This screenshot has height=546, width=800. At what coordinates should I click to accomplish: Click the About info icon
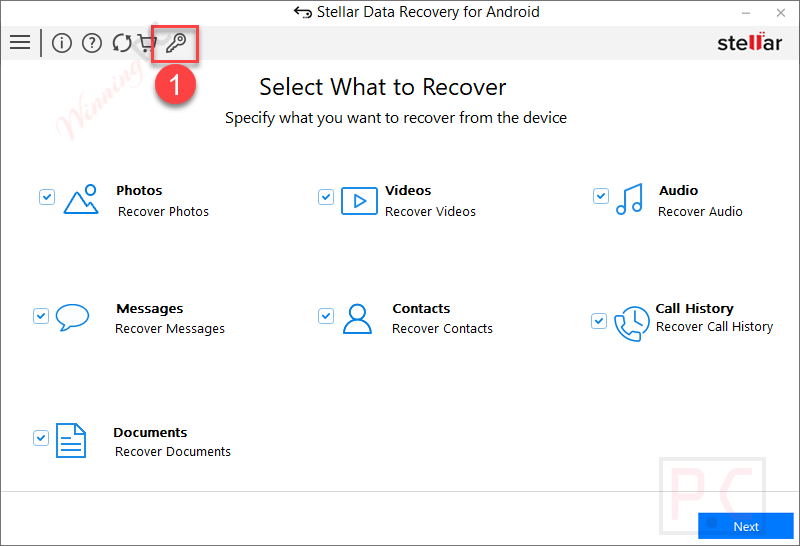coord(62,43)
